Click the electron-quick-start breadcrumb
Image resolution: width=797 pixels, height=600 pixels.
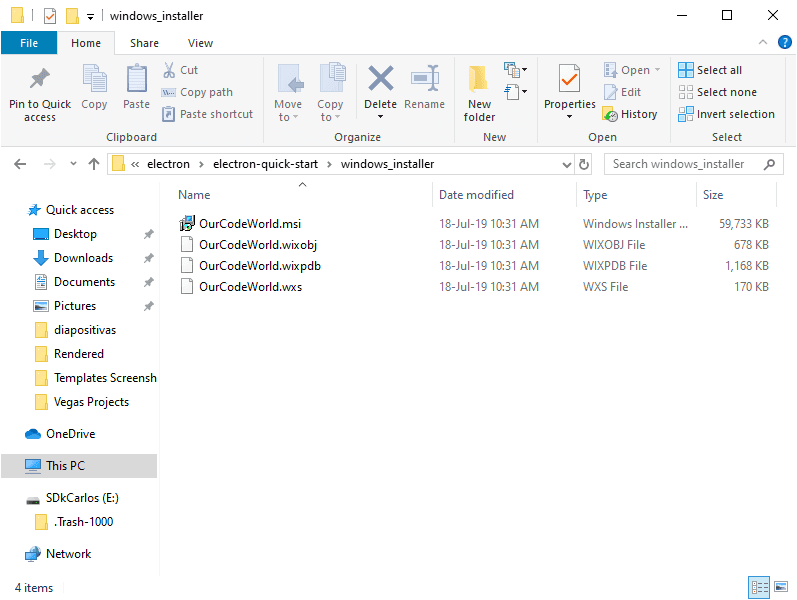[x=265, y=164]
